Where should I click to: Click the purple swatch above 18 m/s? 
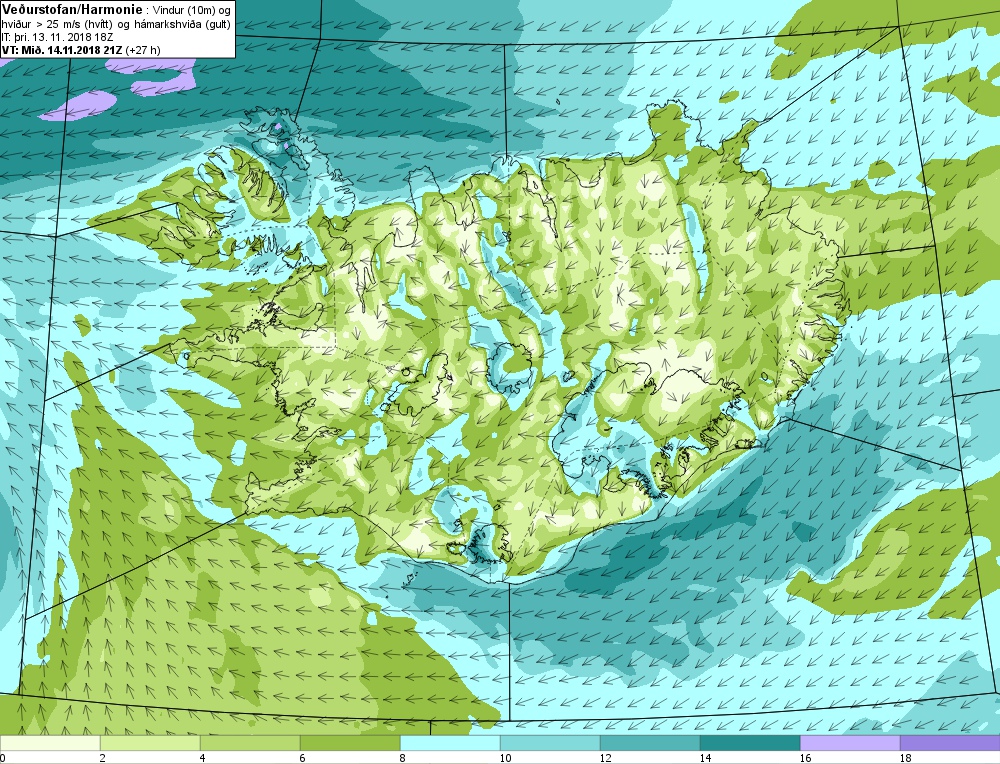click(x=950, y=743)
